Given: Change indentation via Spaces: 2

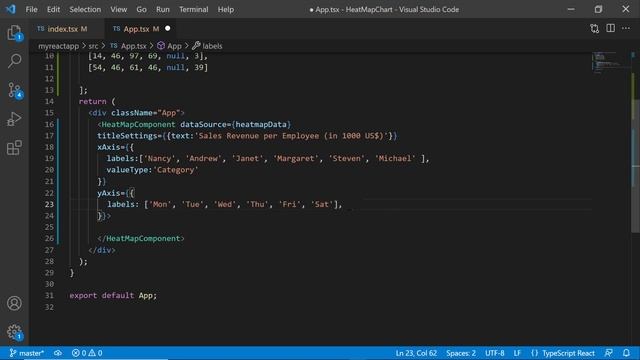Looking at the screenshot, I should [461, 353].
